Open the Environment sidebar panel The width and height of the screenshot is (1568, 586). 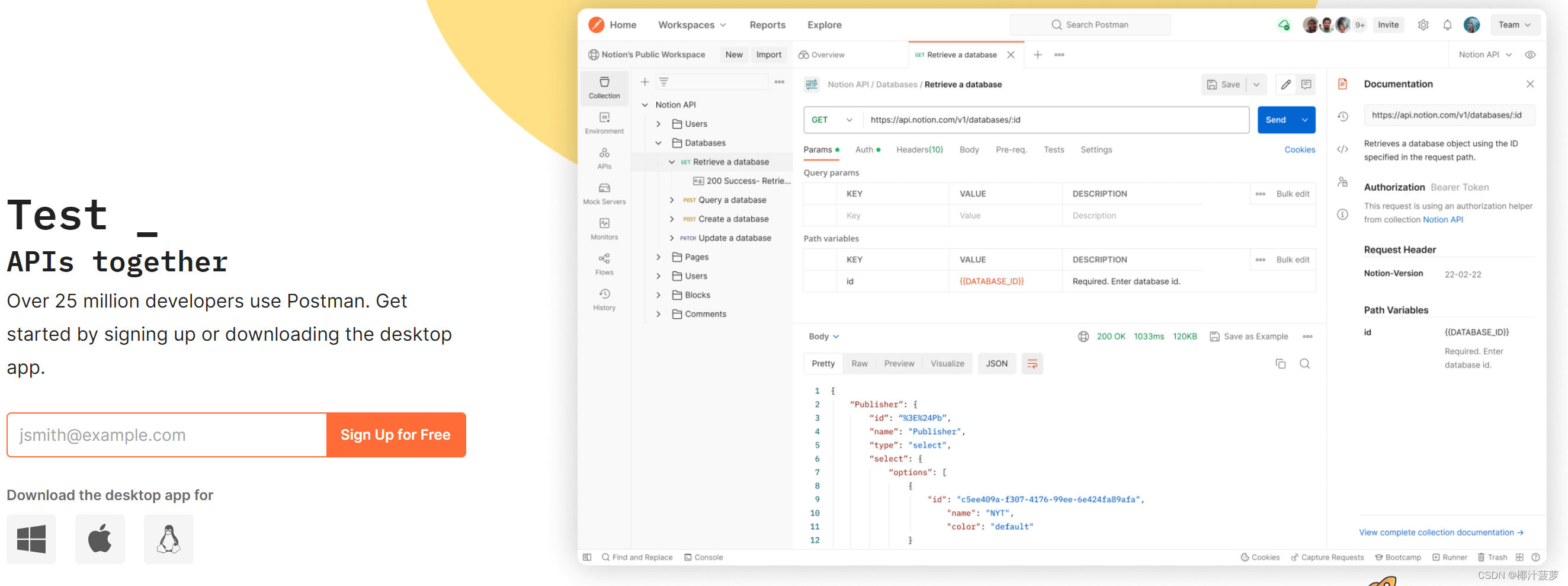click(x=604, y=123)
